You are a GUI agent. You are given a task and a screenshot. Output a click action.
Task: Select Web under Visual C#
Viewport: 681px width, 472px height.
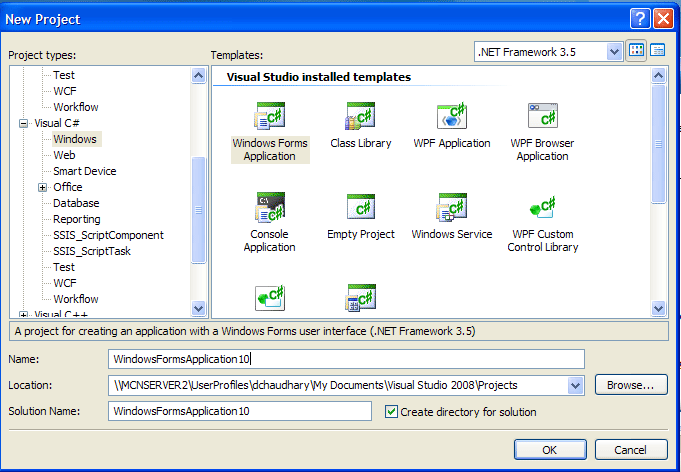[64, 155]
